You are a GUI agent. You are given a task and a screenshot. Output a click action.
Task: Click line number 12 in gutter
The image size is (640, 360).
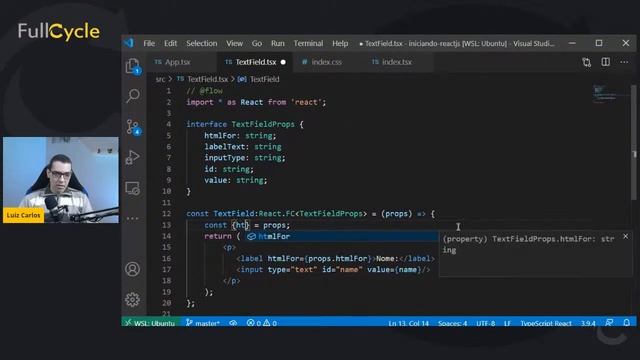point(166,213)
